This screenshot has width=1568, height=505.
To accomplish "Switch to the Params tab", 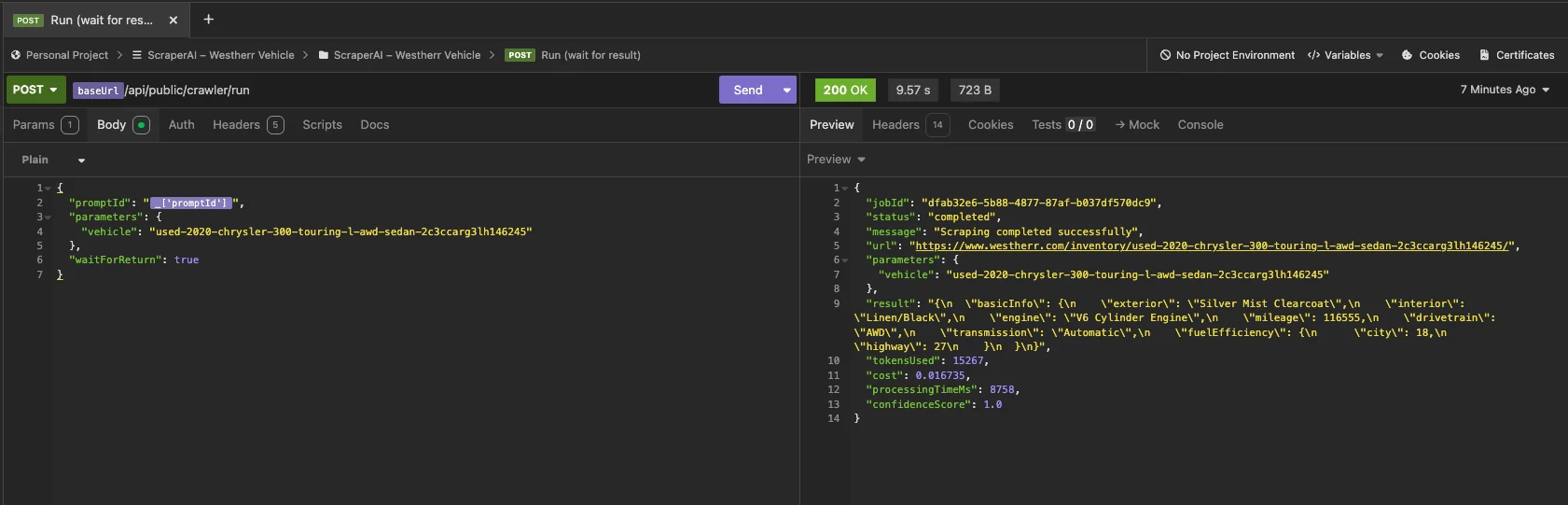I will [45, 125].
